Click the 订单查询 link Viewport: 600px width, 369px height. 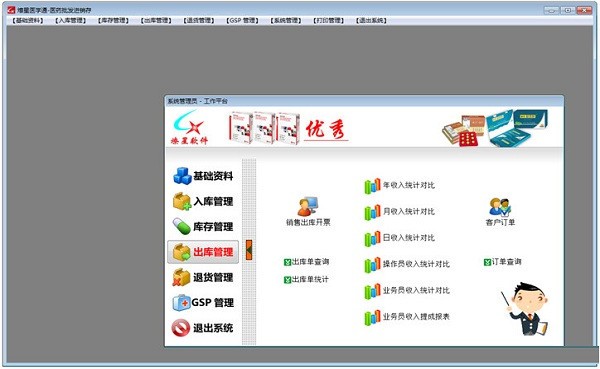[503, 262]
